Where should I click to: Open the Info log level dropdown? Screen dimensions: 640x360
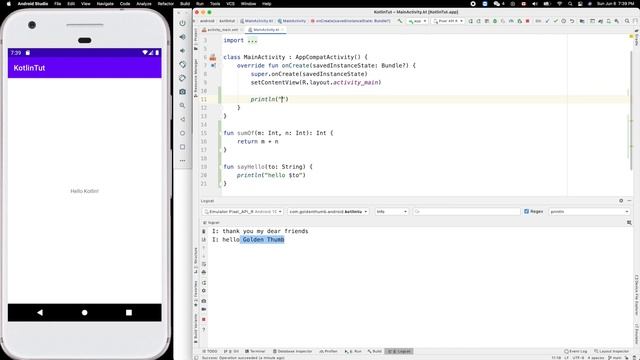[391, 211]
